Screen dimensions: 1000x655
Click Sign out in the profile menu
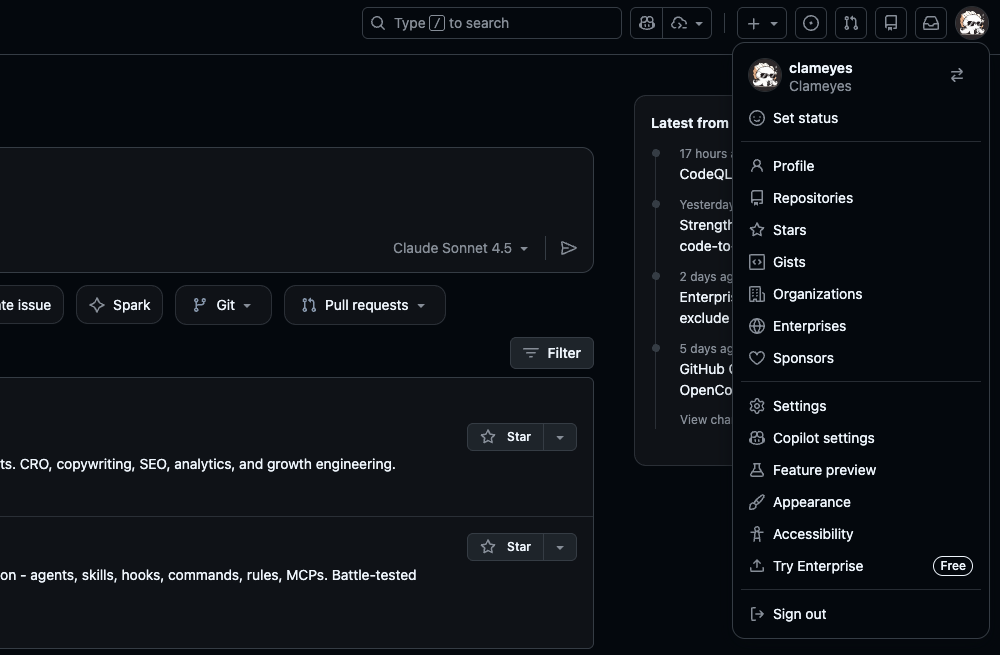point(799,614)
